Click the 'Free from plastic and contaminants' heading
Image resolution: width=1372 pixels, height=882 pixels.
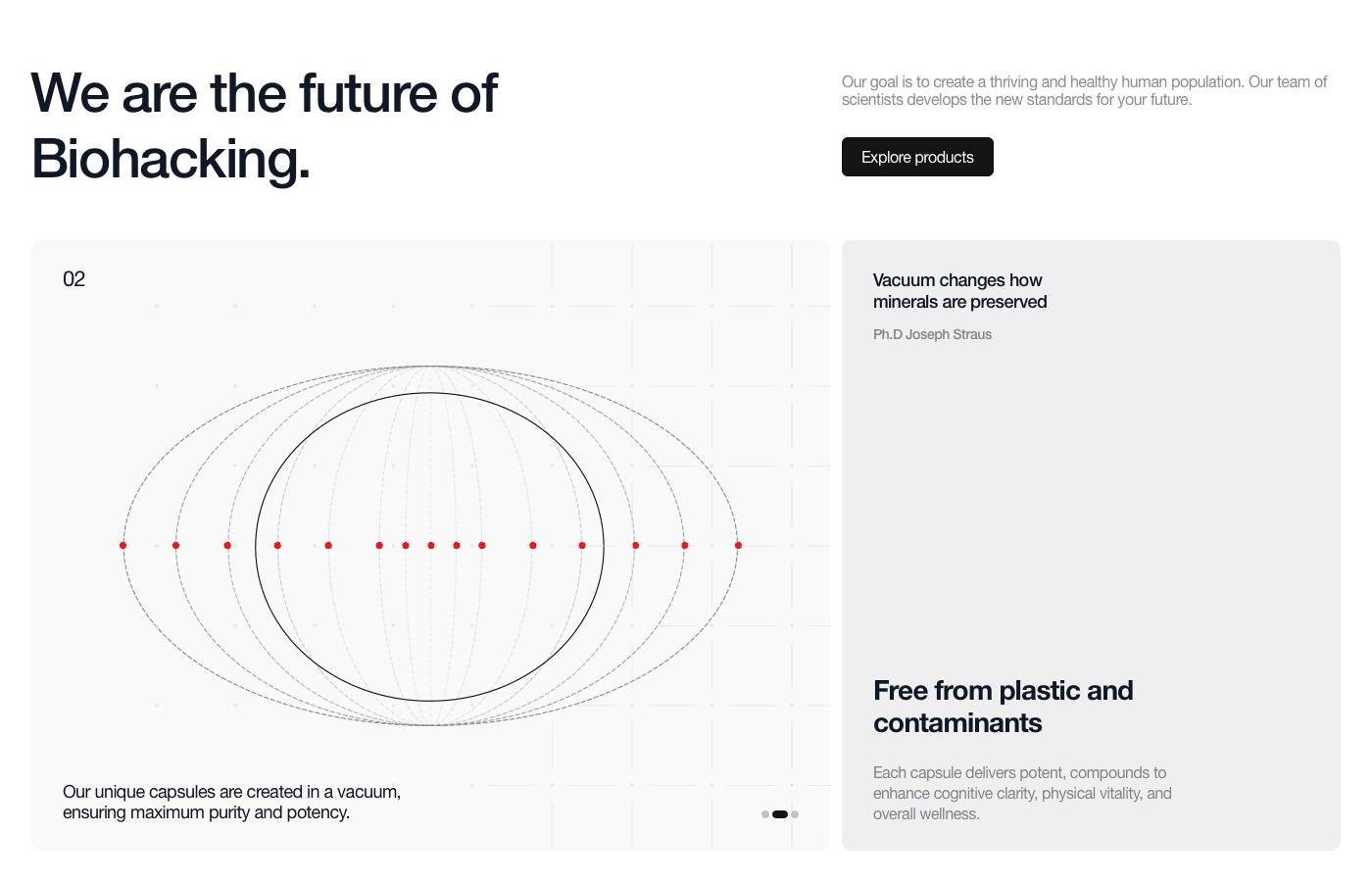click(x=1003, y=707)
